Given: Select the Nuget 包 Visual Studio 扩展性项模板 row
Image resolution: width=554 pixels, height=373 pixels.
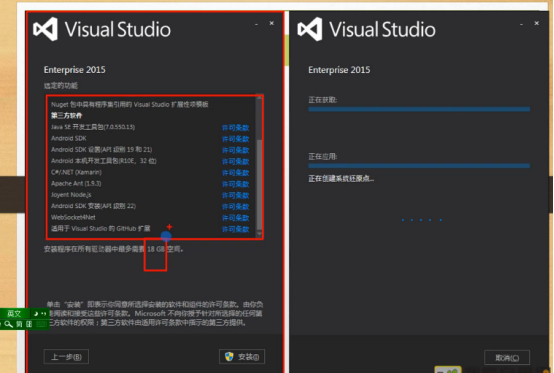Looking at the screenshot, I should pyautogui.click(x=130, y=105).
